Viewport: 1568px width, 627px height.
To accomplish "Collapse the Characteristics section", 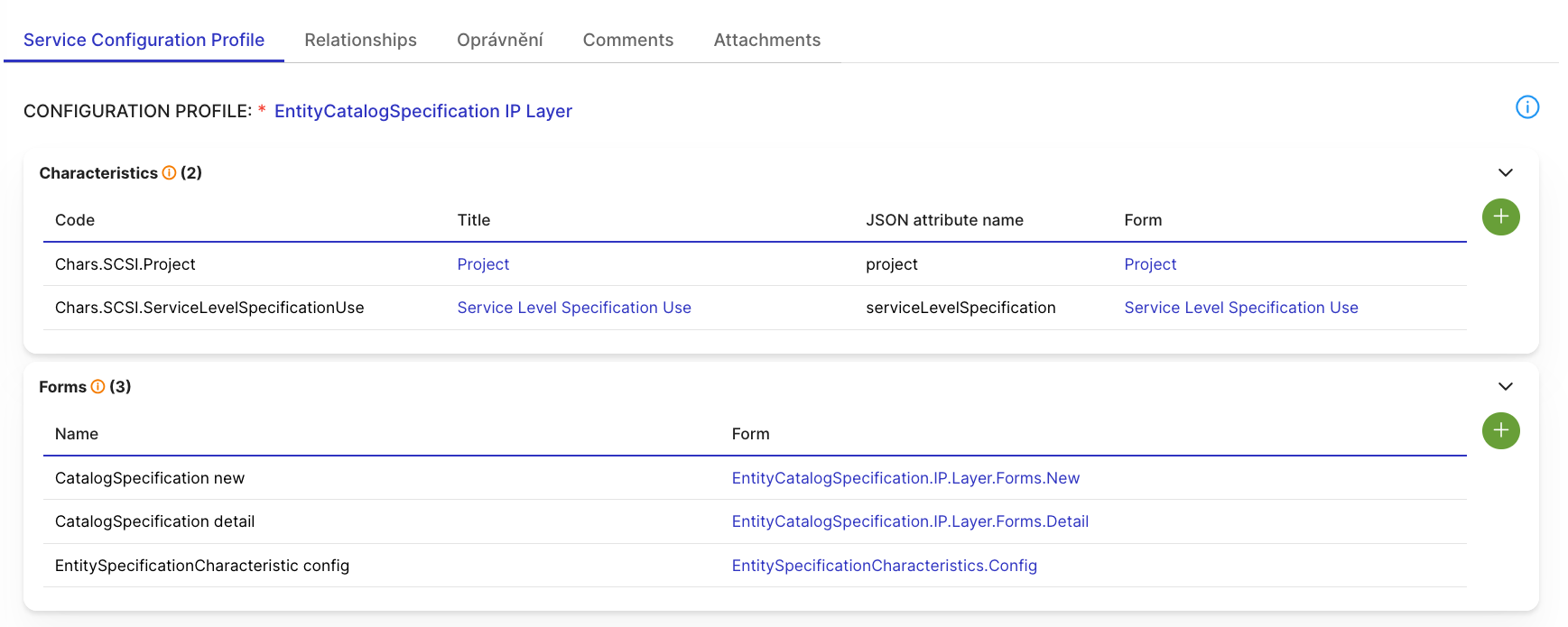I will click(x=1505, y=173).
